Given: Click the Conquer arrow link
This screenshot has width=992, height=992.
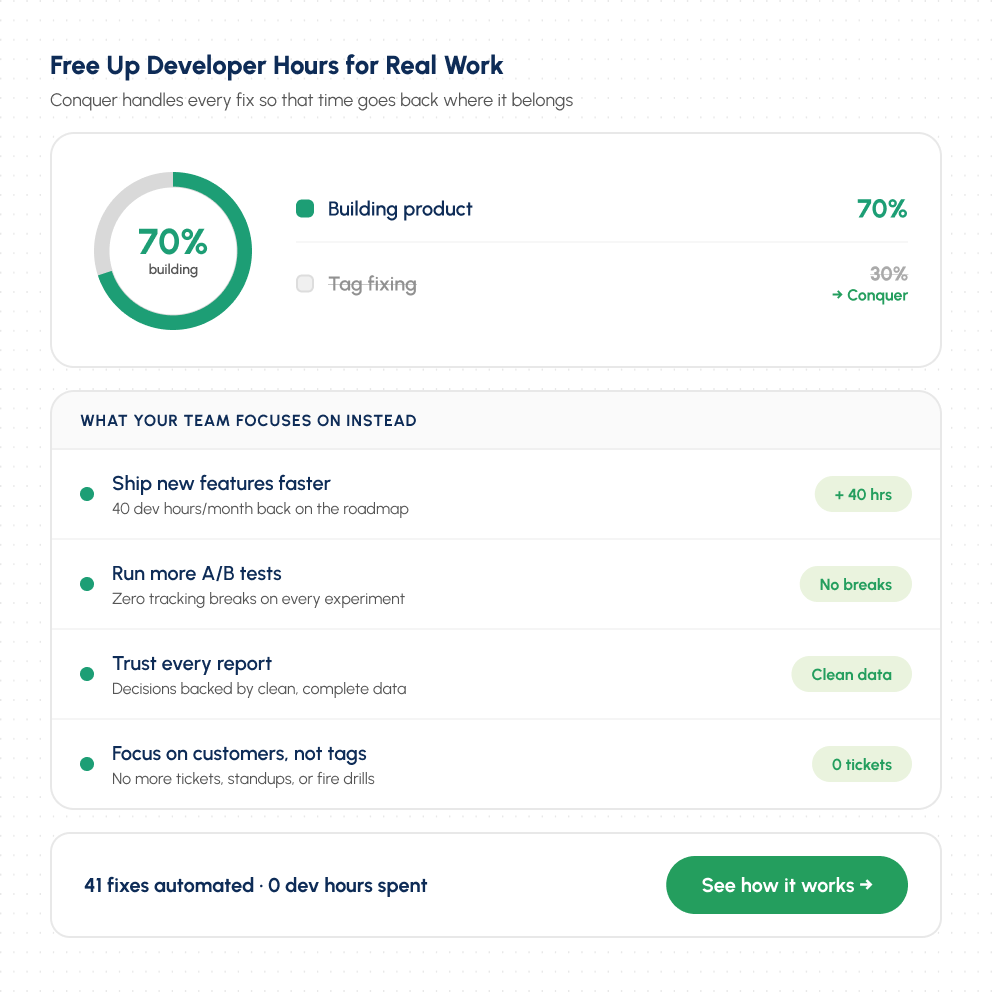Looking at the screenshot, I should coord(870,295).
